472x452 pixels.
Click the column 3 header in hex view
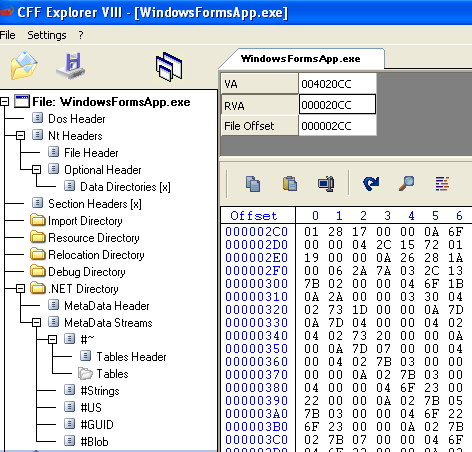387,216
